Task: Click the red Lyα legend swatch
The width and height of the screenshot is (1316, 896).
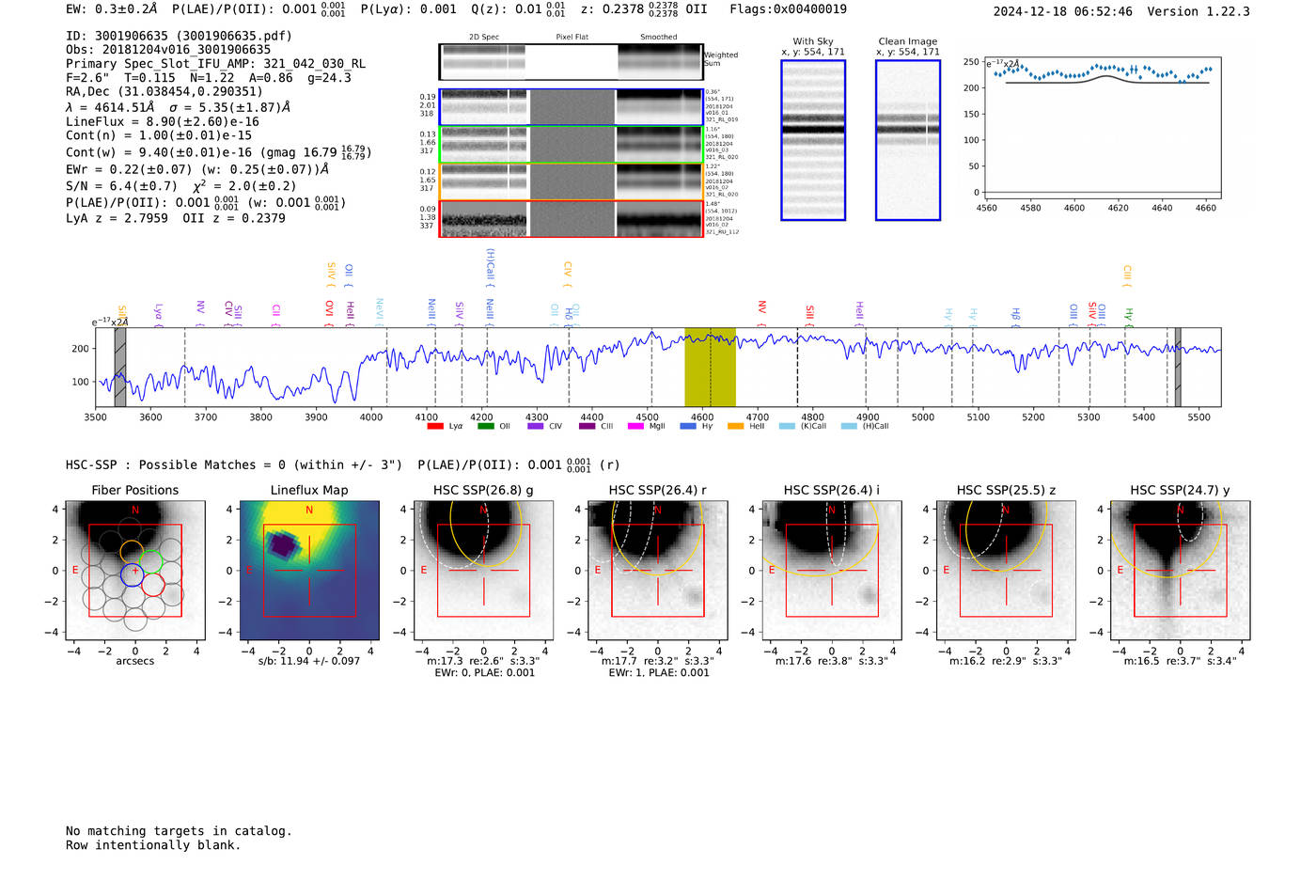Action: pos(434,426)
